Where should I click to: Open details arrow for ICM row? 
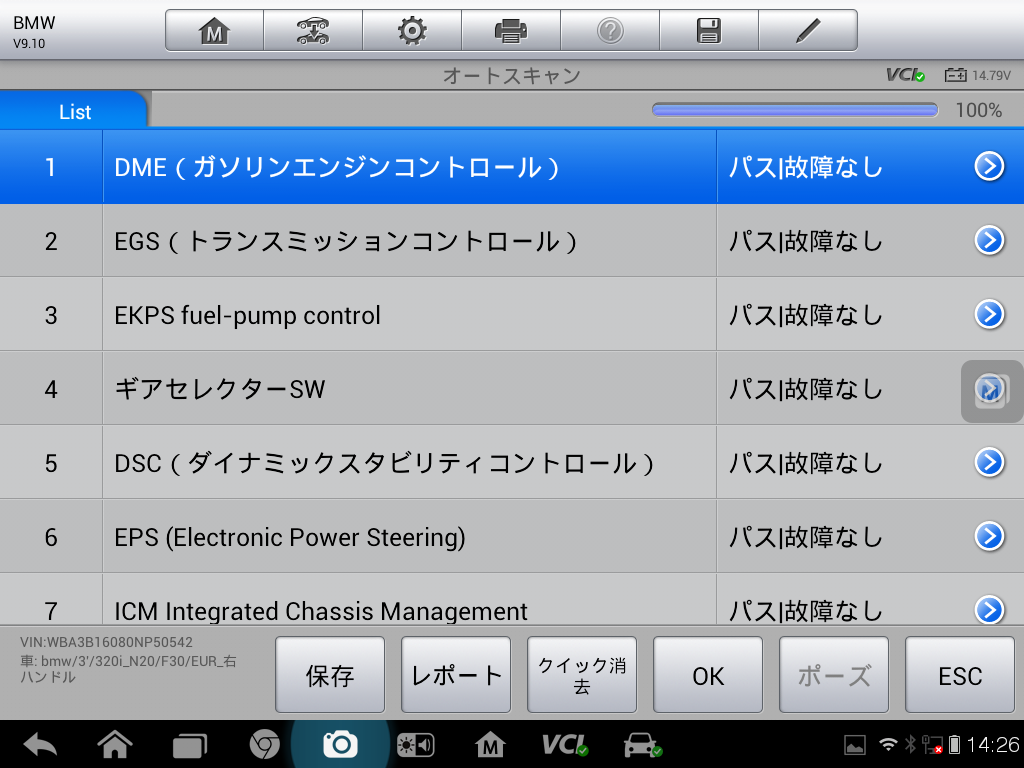[x=989, y=610]
